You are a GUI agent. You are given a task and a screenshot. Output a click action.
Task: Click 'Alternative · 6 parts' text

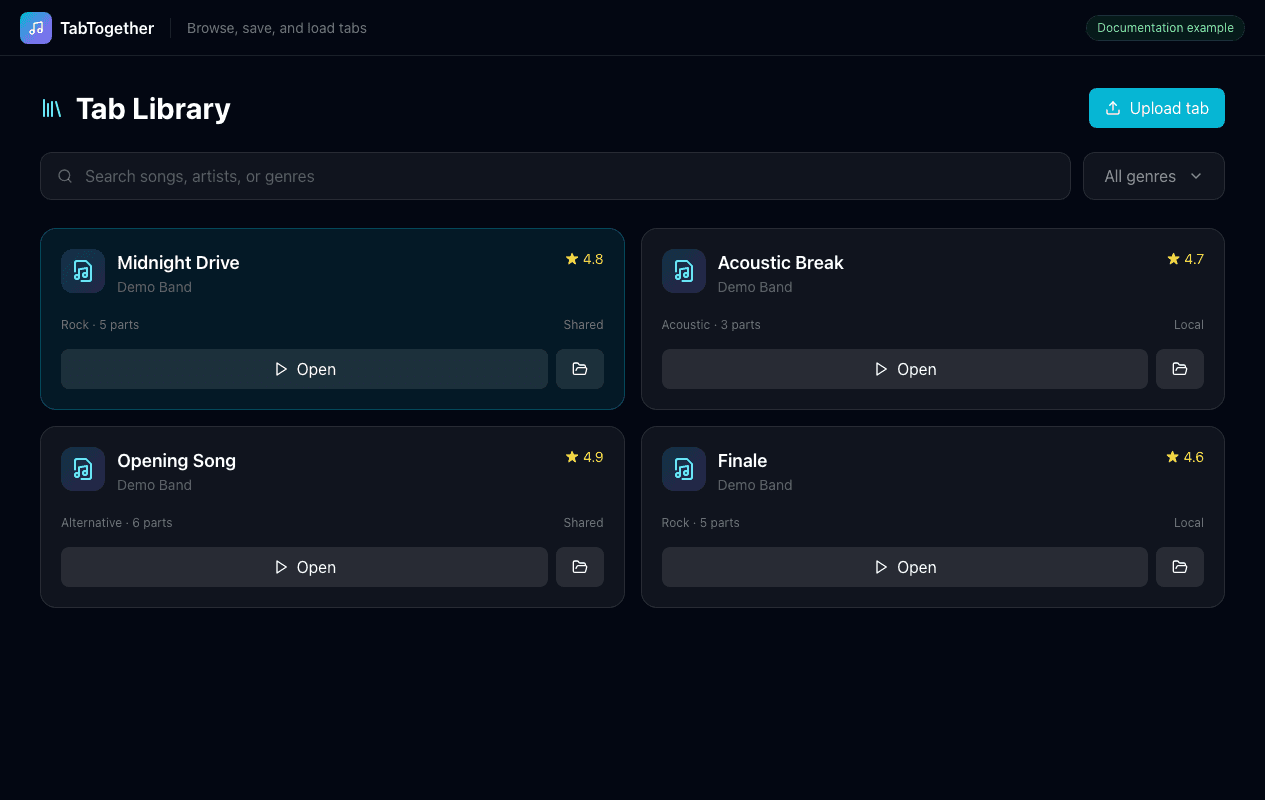117,523
